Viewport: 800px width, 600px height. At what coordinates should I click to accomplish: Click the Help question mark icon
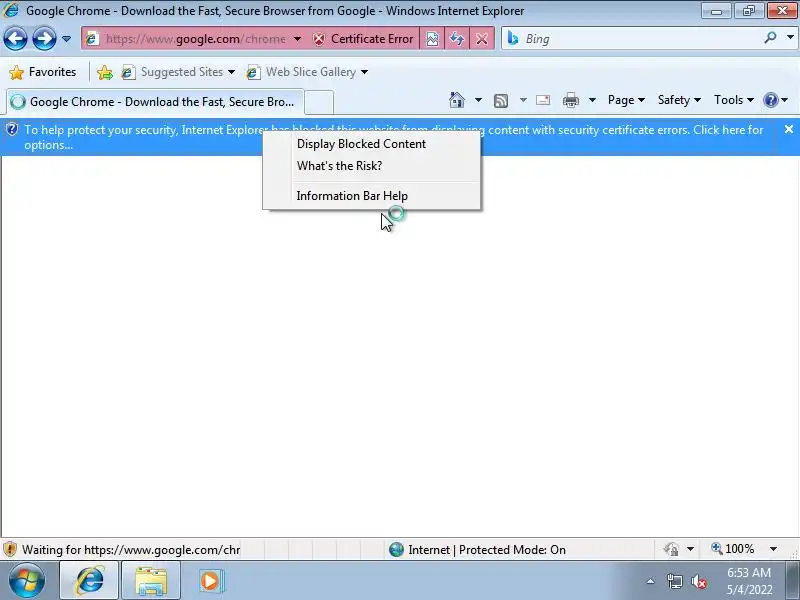click(x=770, y=100)
